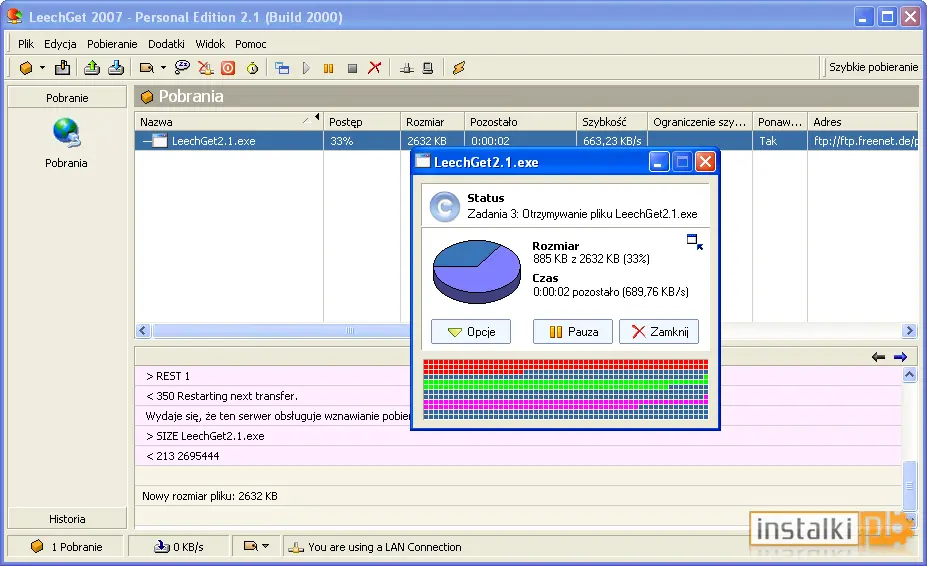Select the LeechGet2.1.exe download row
This screenshot has width=927, height=566.
click(x=526, y=141)
